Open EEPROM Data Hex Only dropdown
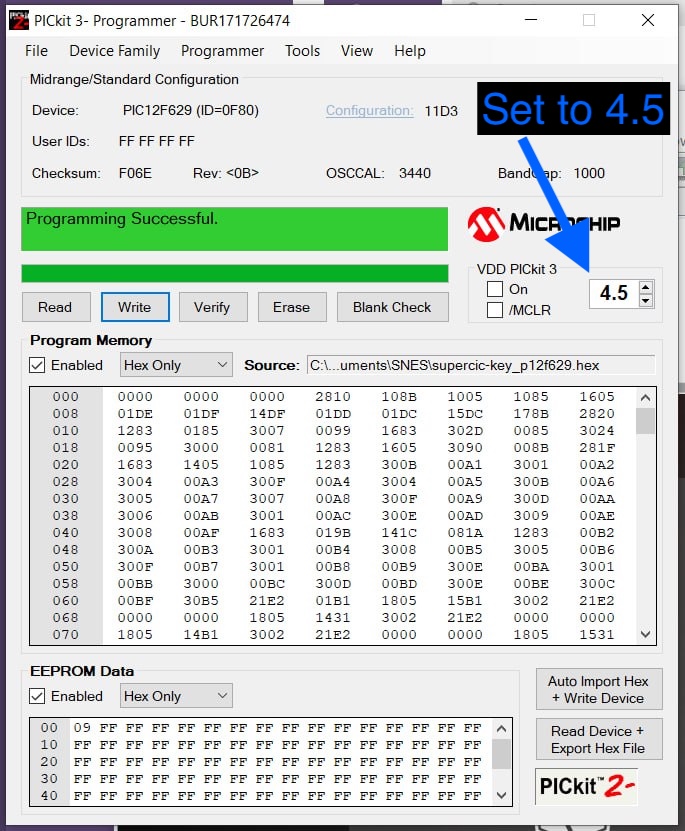Screen dimensions: 685x831 pos(176,696)
